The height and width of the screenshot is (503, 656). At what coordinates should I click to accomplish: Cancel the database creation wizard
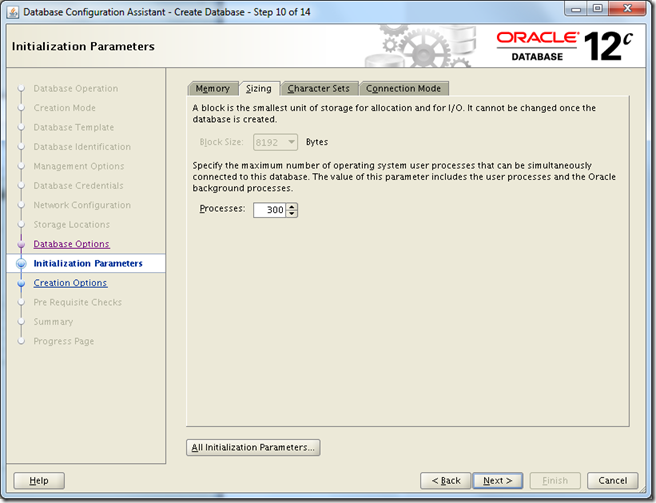pyautogui.click(x=612, y=481)
